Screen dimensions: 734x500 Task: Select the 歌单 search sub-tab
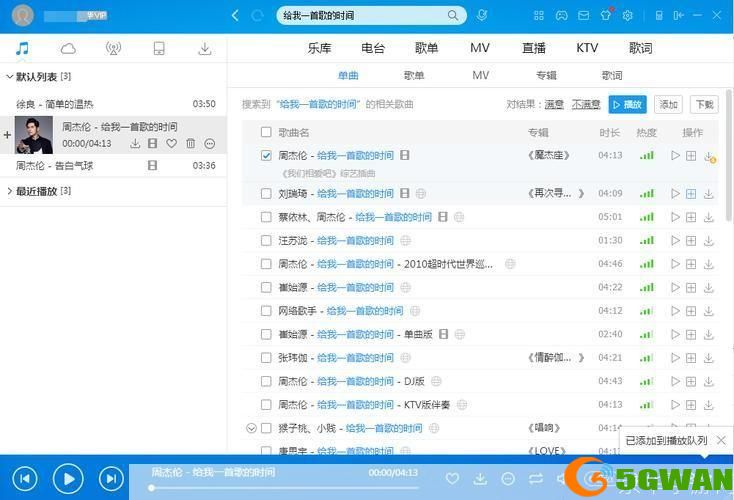[414, 75]
